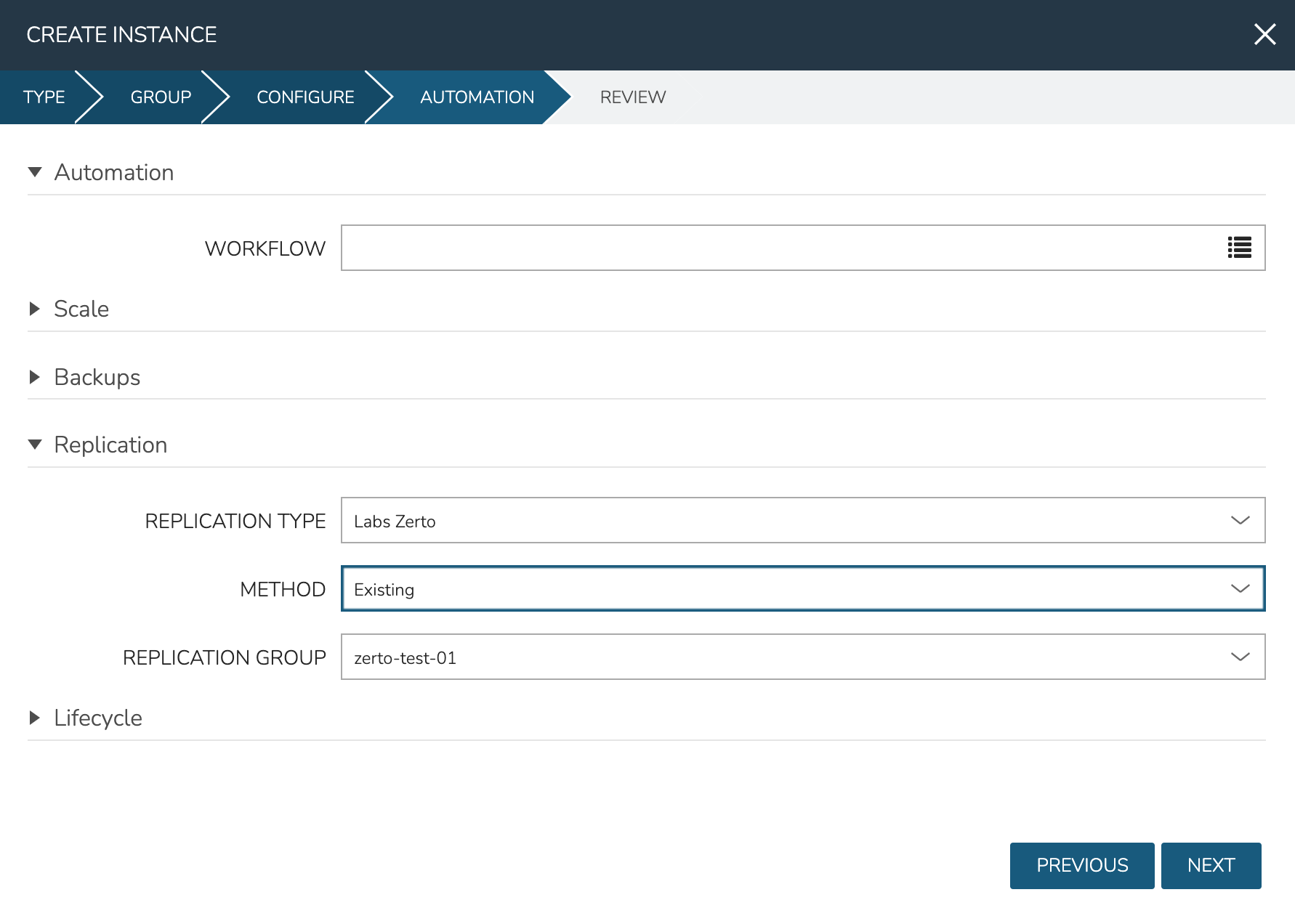Click the Replication Group chevron arrow

(x=1240, y=657)
